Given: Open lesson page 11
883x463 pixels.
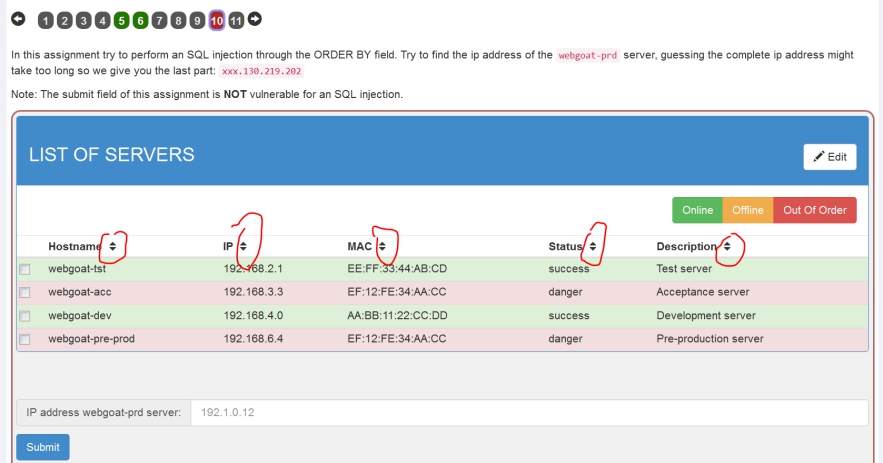Looking at the screenshot, I should click(236, 21).
